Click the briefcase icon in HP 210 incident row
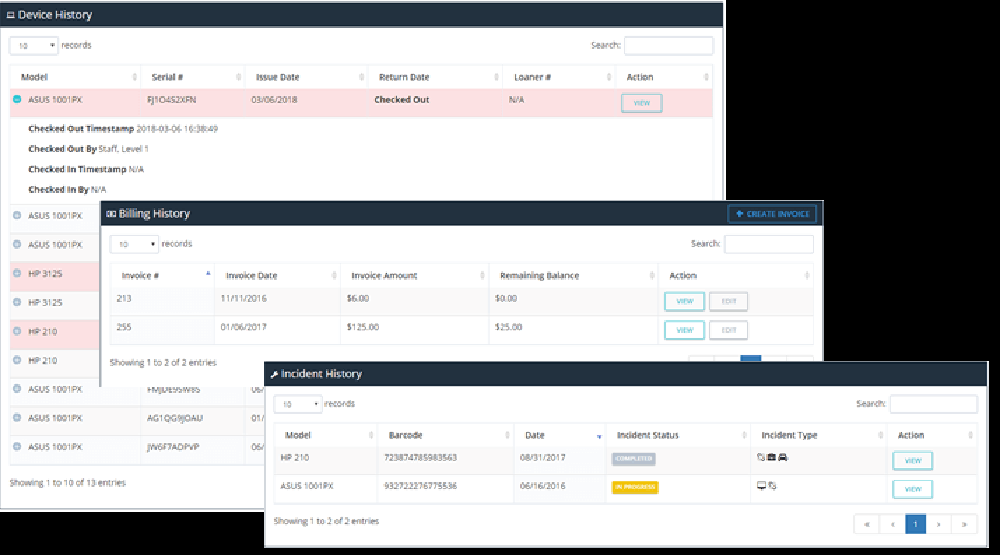Screen dimensions: 1000x555 (x=771, y=457)
